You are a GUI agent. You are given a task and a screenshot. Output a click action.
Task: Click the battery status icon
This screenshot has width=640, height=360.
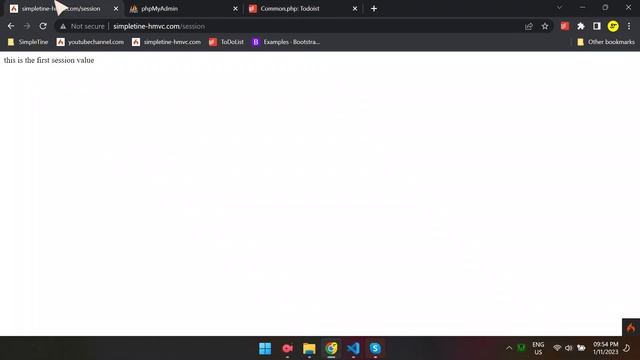tap(581, 348)
